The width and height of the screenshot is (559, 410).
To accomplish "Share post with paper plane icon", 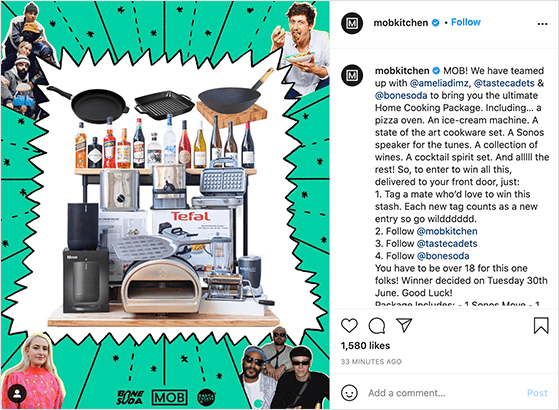I will pos(404,325).
